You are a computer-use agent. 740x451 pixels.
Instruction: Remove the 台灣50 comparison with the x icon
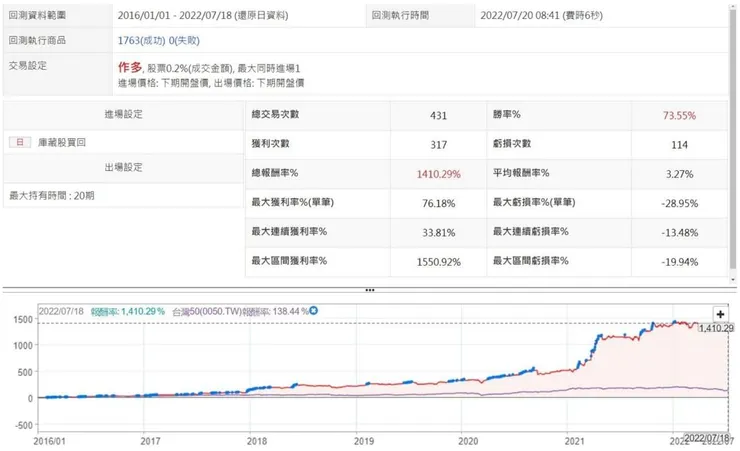point(313,310)
